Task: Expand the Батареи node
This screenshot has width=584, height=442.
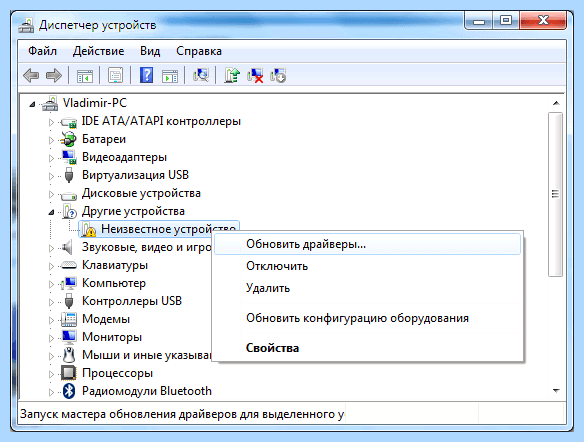Action: (x=51, y=140)
